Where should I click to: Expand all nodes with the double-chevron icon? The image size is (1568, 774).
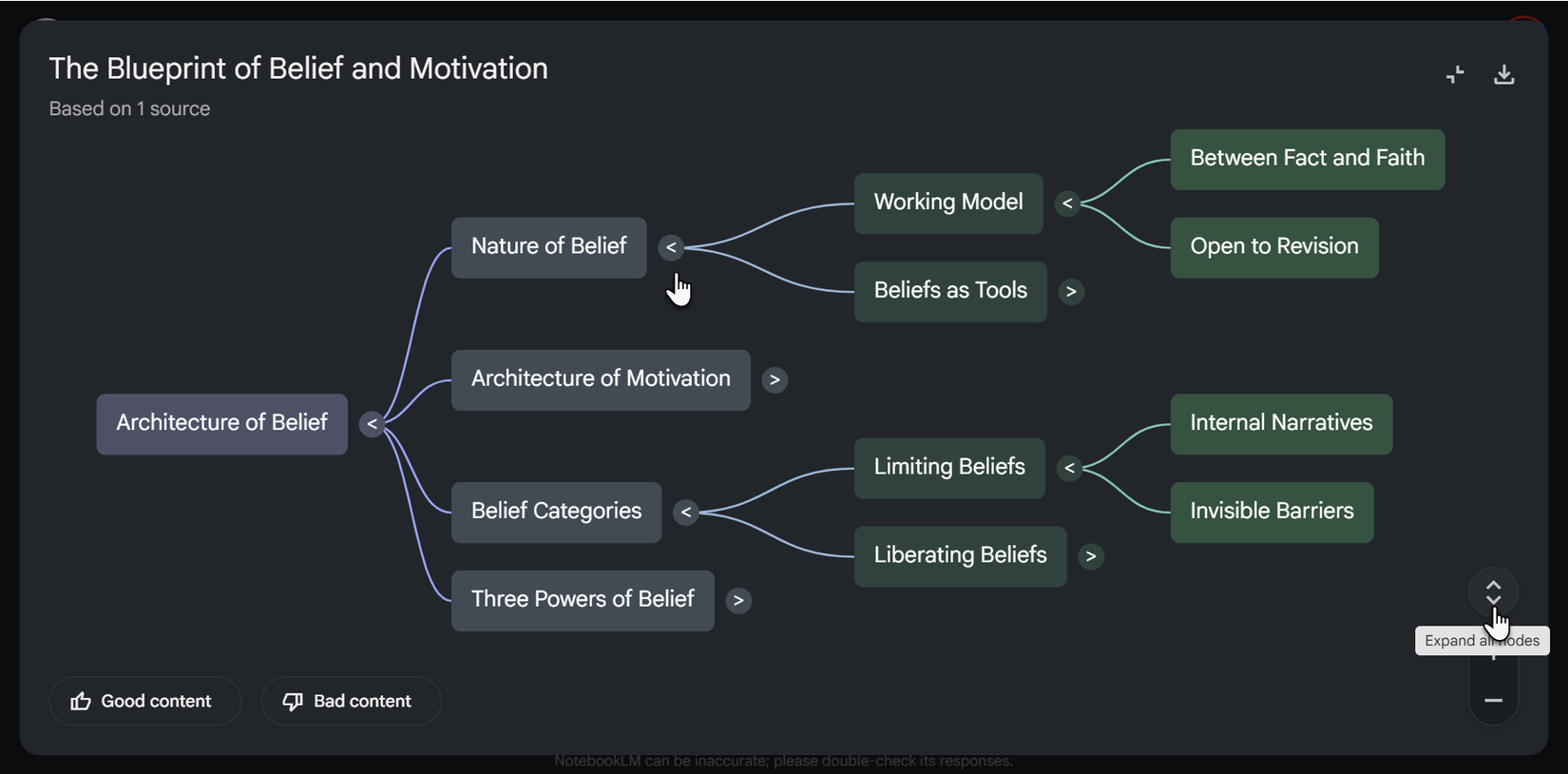click(x=1493, y=591)
